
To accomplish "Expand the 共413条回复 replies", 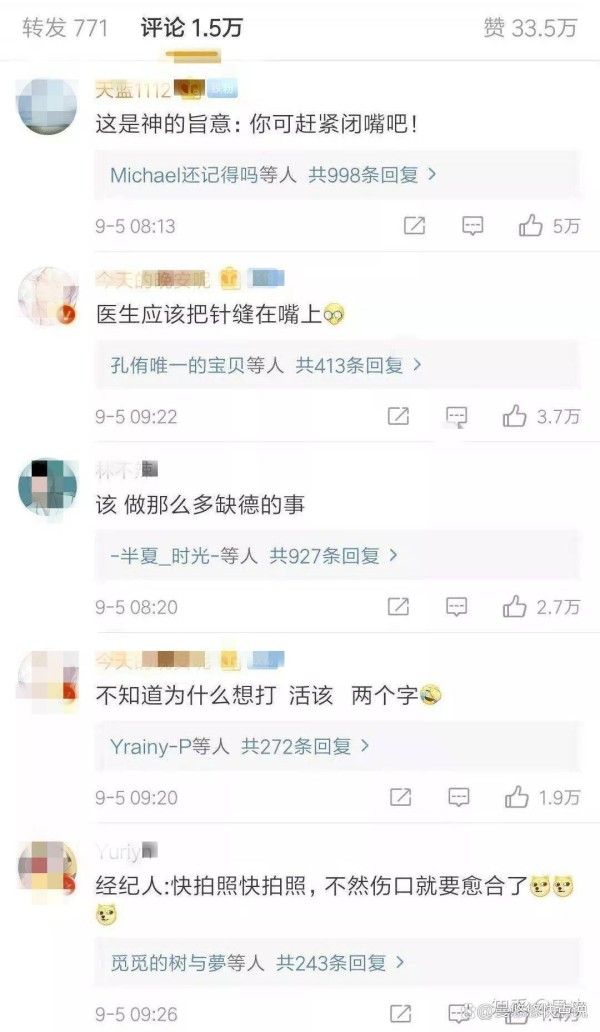I will pyautogui.click(x=358, y=365).
